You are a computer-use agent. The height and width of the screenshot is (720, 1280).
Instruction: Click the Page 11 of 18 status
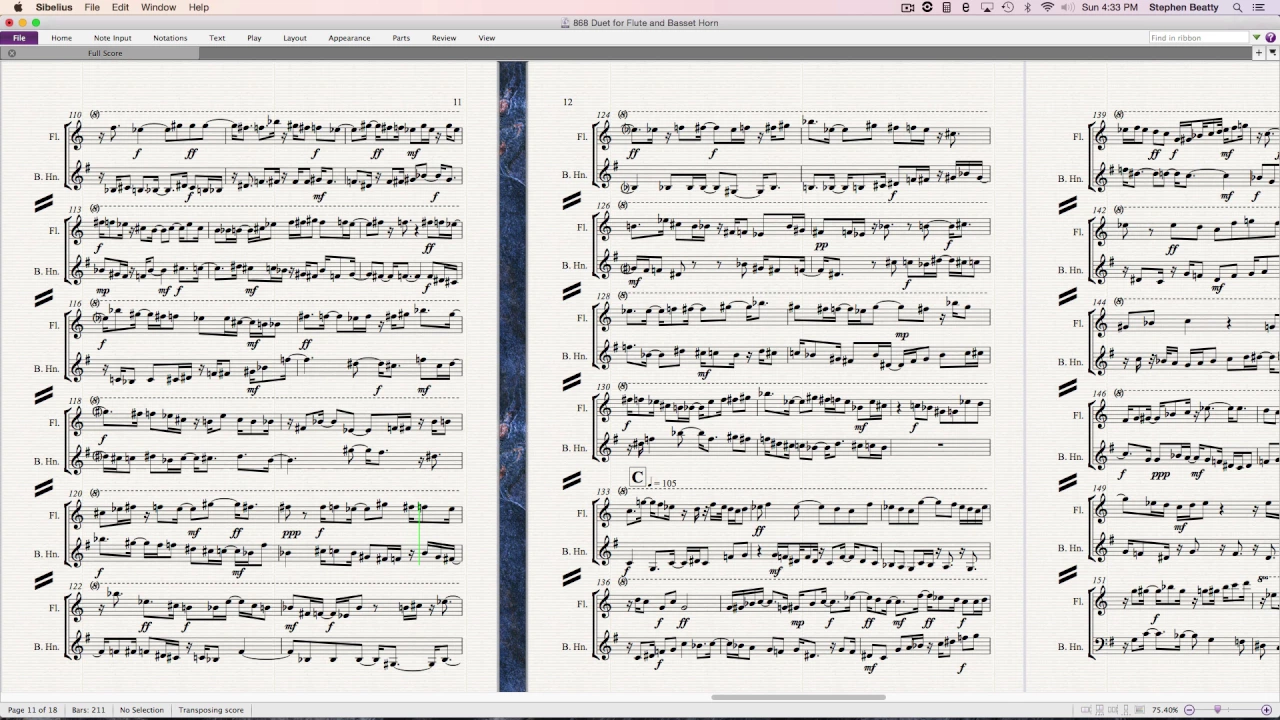33,710
